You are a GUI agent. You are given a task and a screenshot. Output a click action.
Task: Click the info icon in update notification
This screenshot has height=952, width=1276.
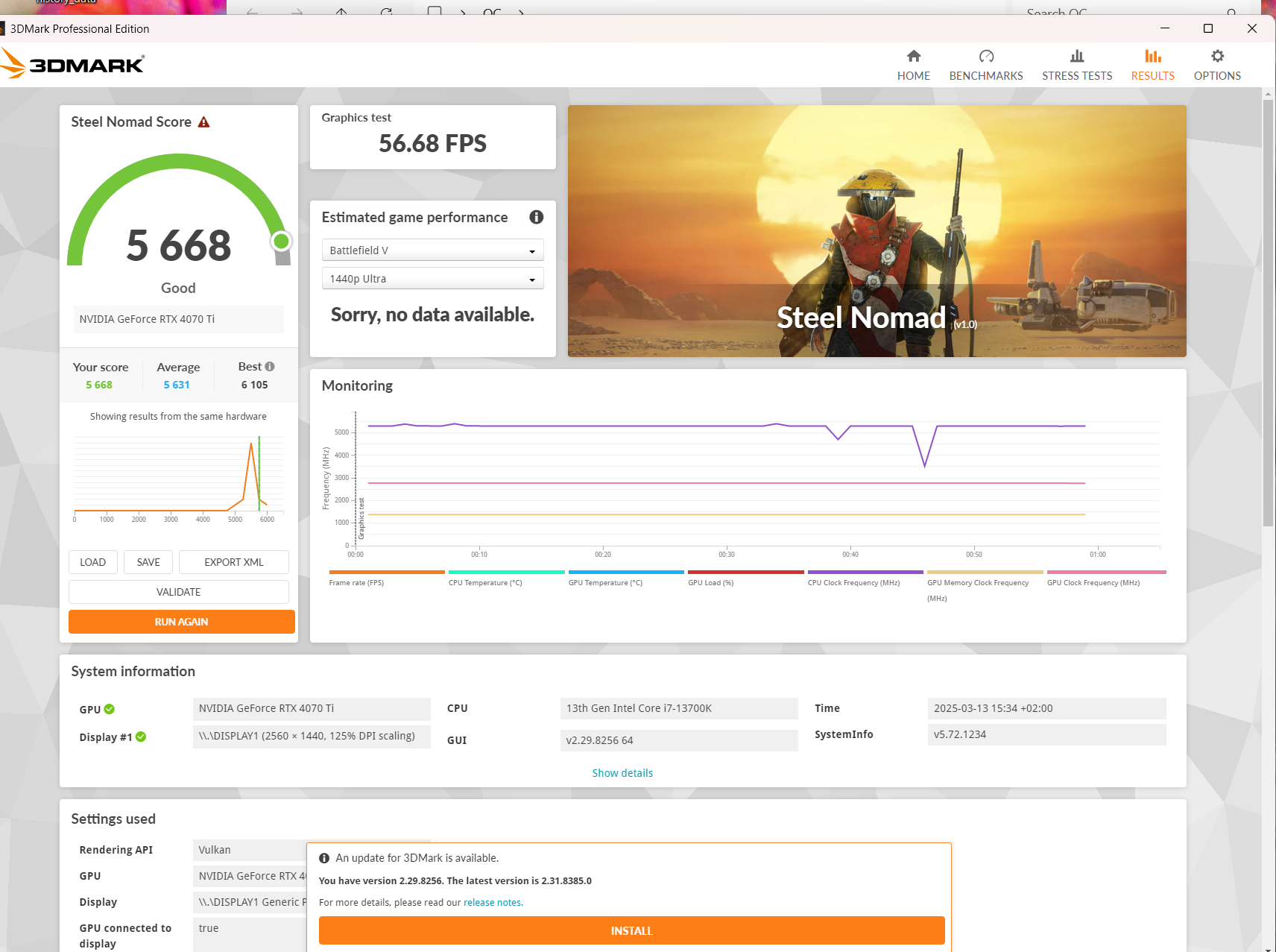coord(324,858)
